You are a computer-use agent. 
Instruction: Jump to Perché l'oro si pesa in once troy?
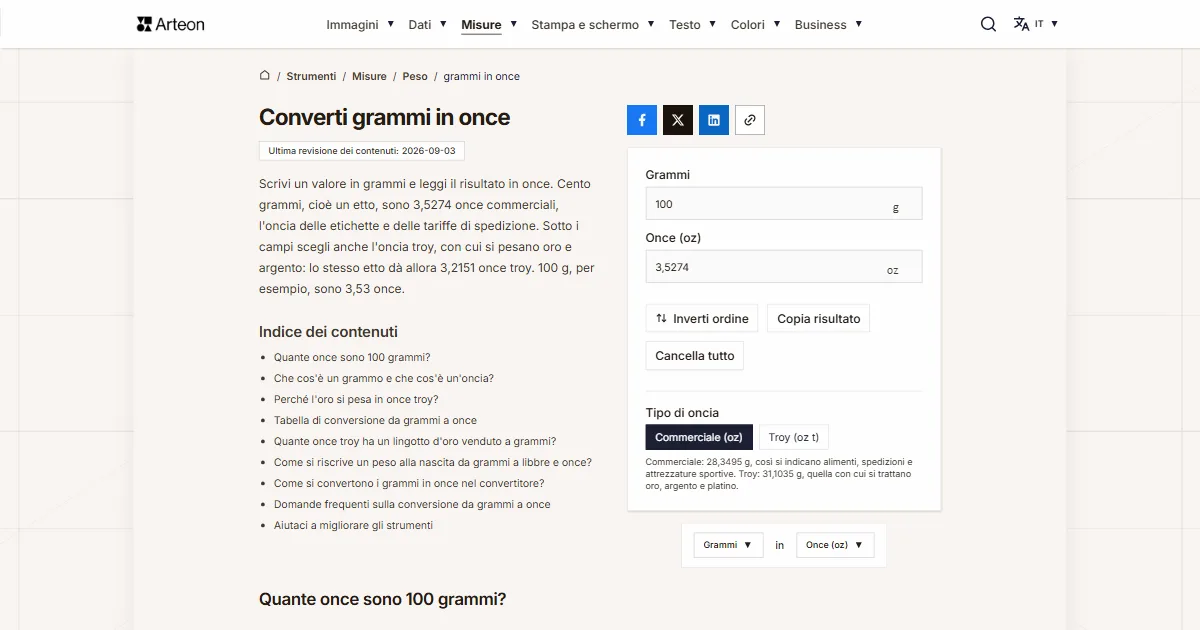tap(356, 399)
